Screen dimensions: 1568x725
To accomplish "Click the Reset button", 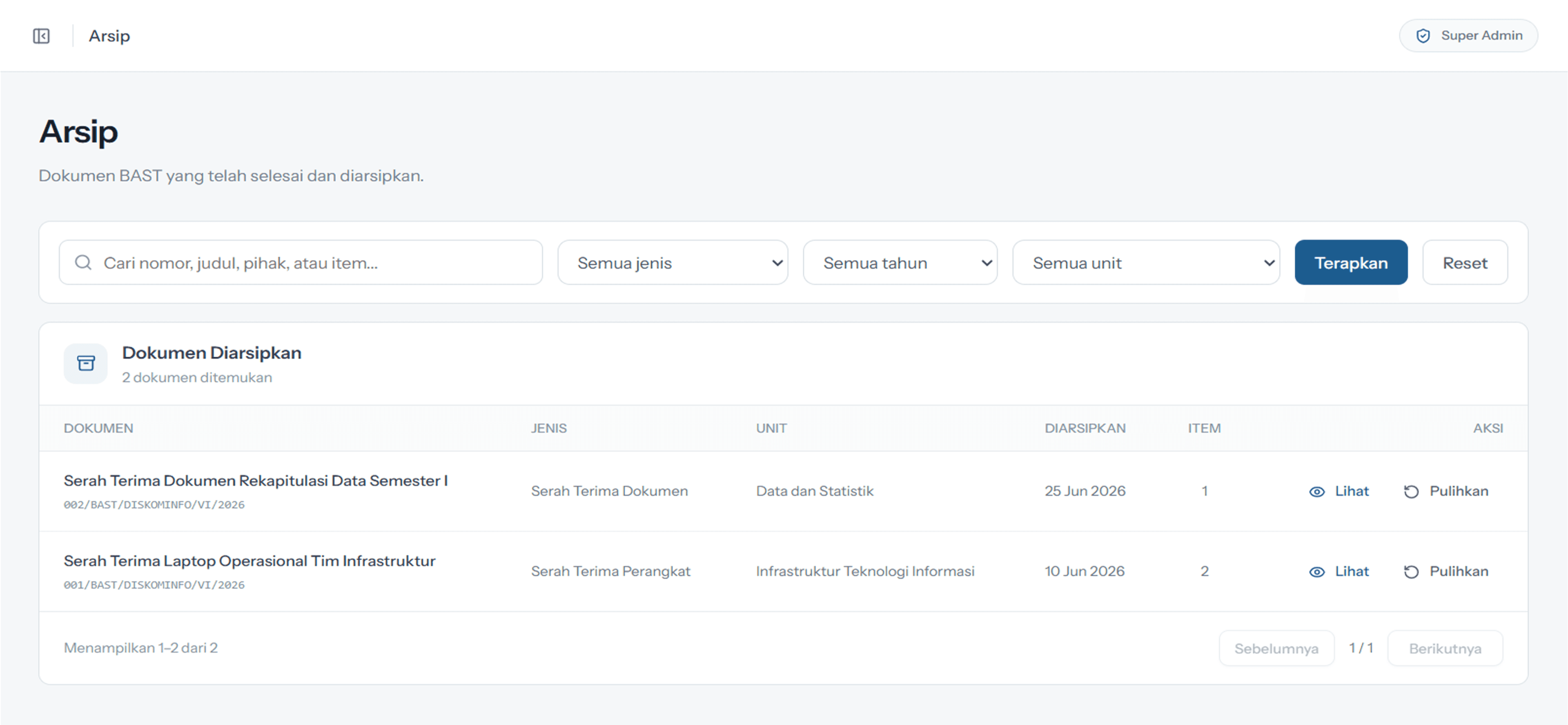I will coord(1465,262).
